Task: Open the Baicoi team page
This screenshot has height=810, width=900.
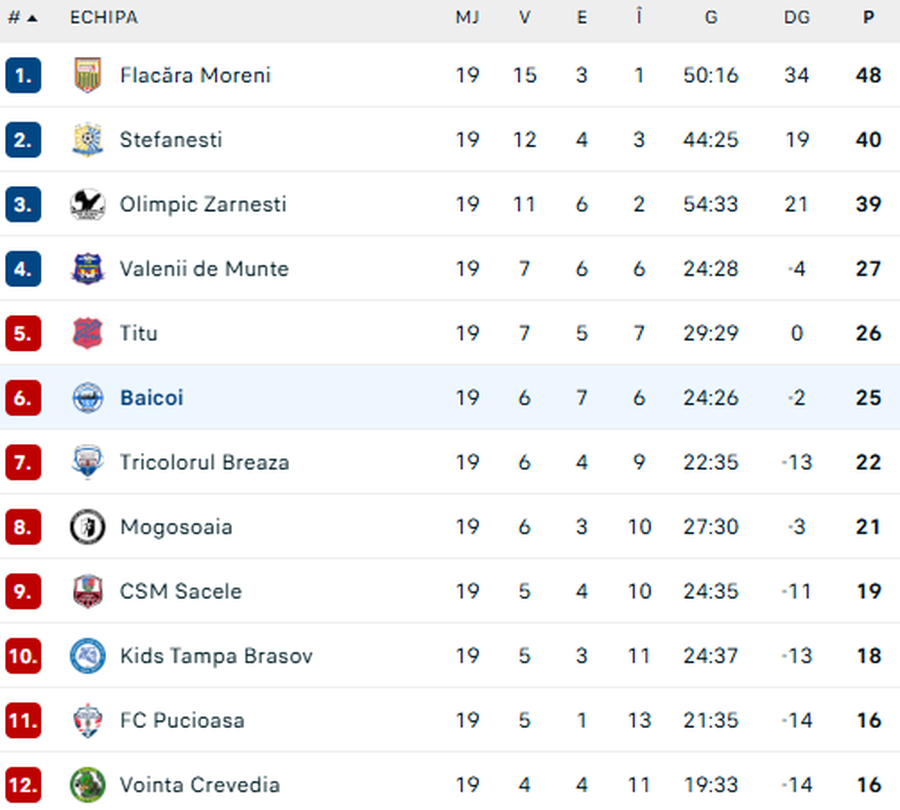Action: coord(152,397)
